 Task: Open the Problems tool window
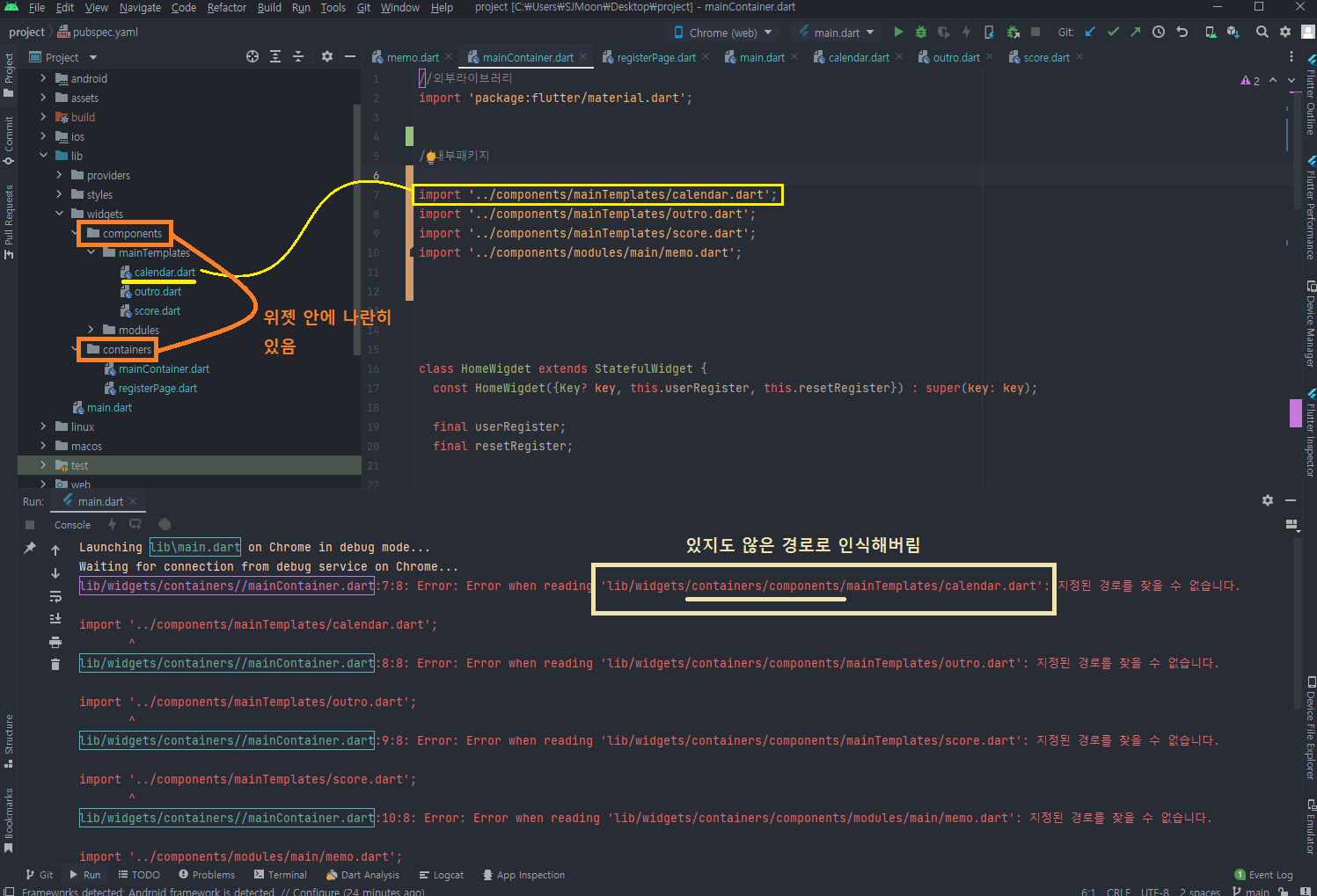[207, 875]
